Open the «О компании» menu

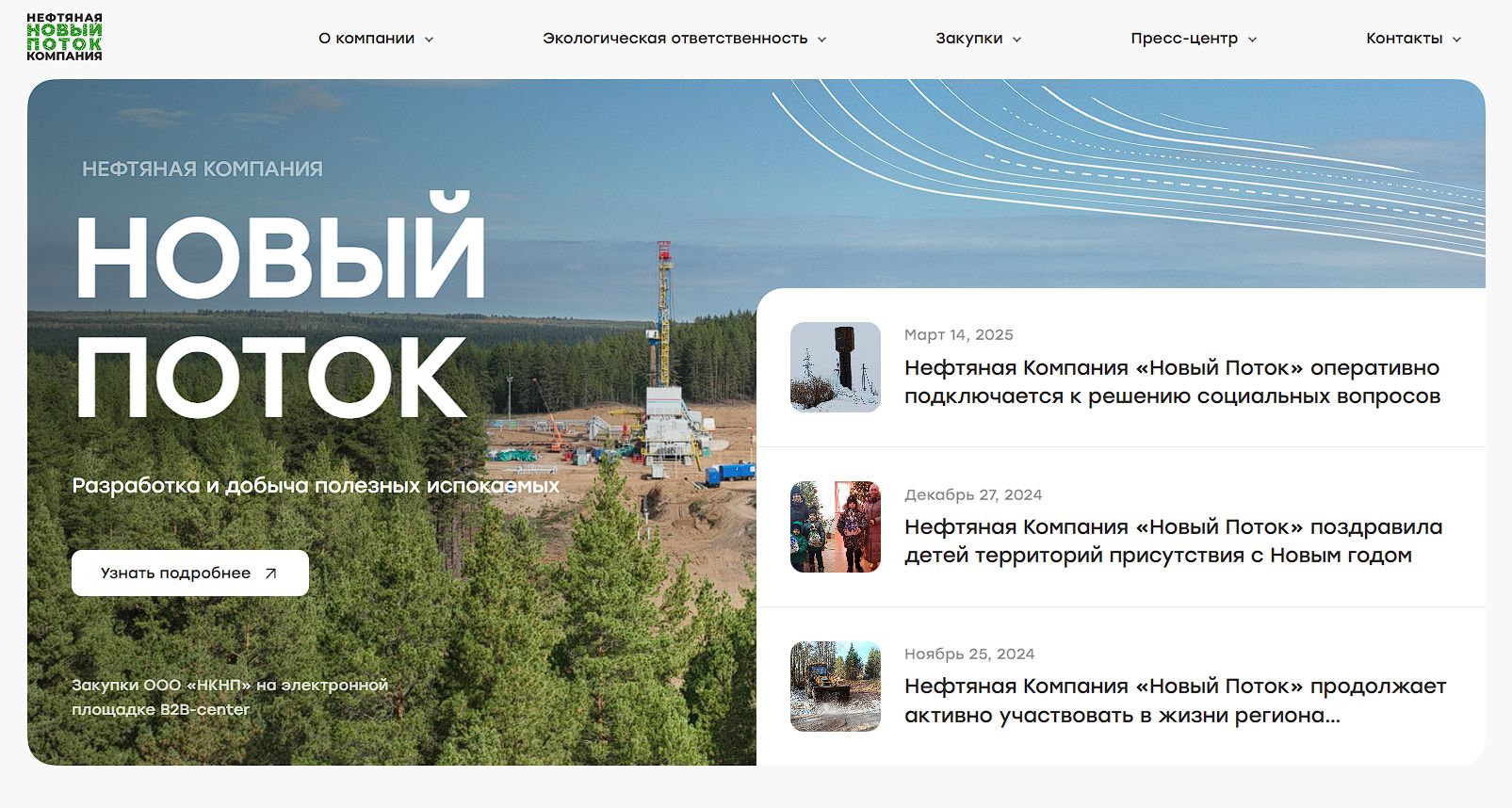[366, 39]
